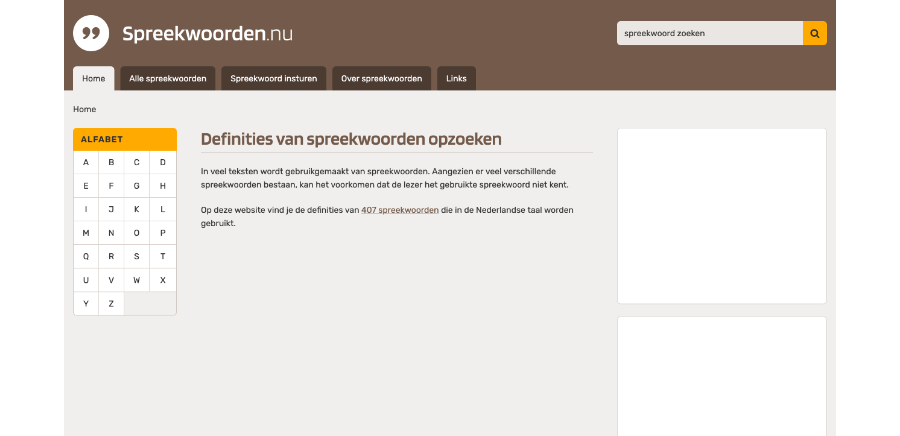Viewport: 900px width, 436px height.
Task: Select letter Z in the alphabet grid
Action: coord(111,303)
